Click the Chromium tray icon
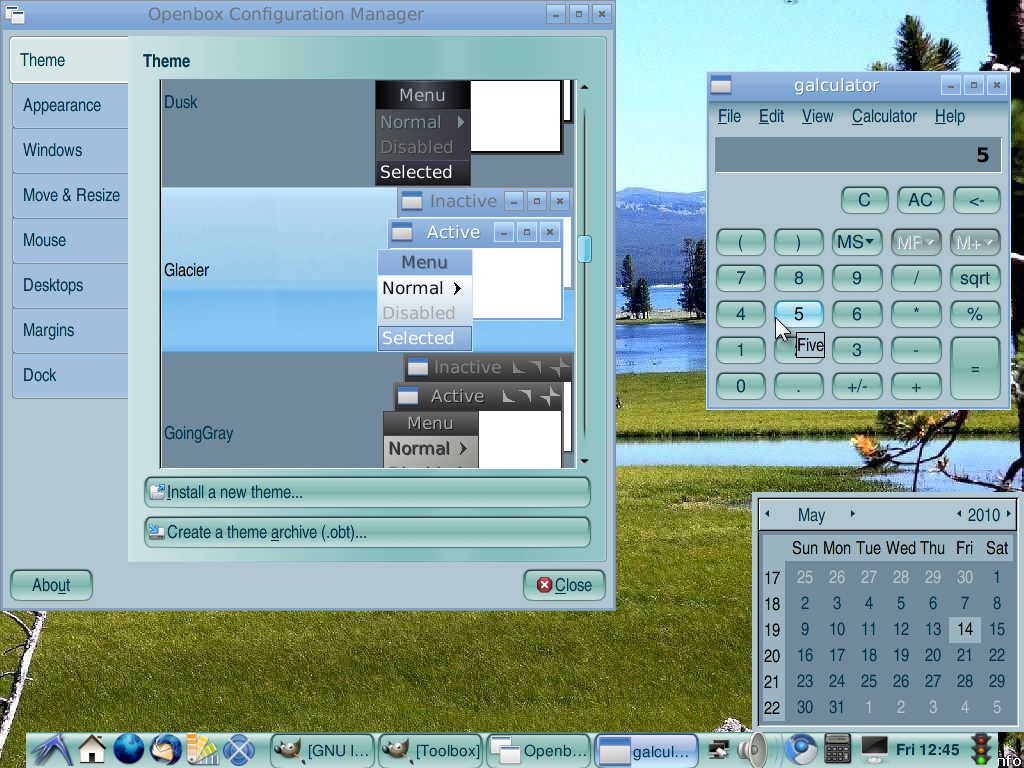 (800, 750)
